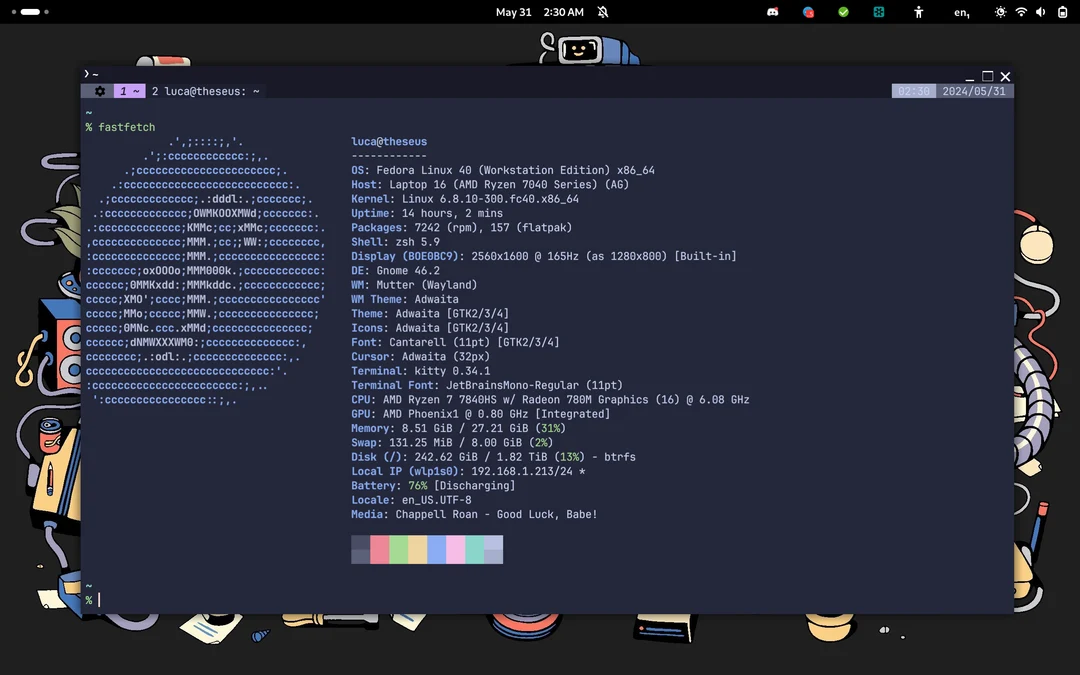Expand the active workspace pill indicator
Image resolution: width=1080 pixels, height=675 pixels.
(30, 12)
